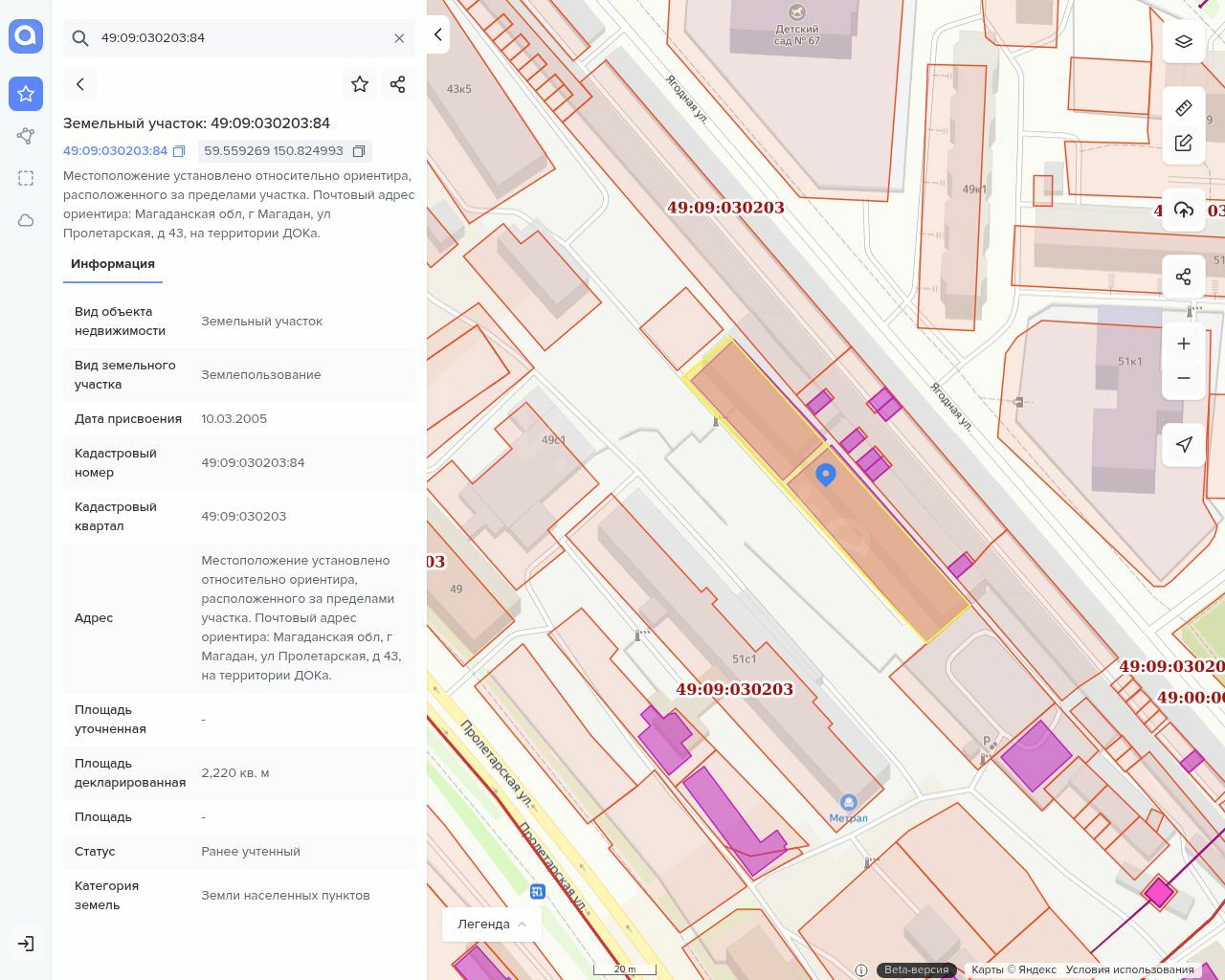Expand the Легенда dropdown
Screen dimensions: 1225x980
pos(492,924)
